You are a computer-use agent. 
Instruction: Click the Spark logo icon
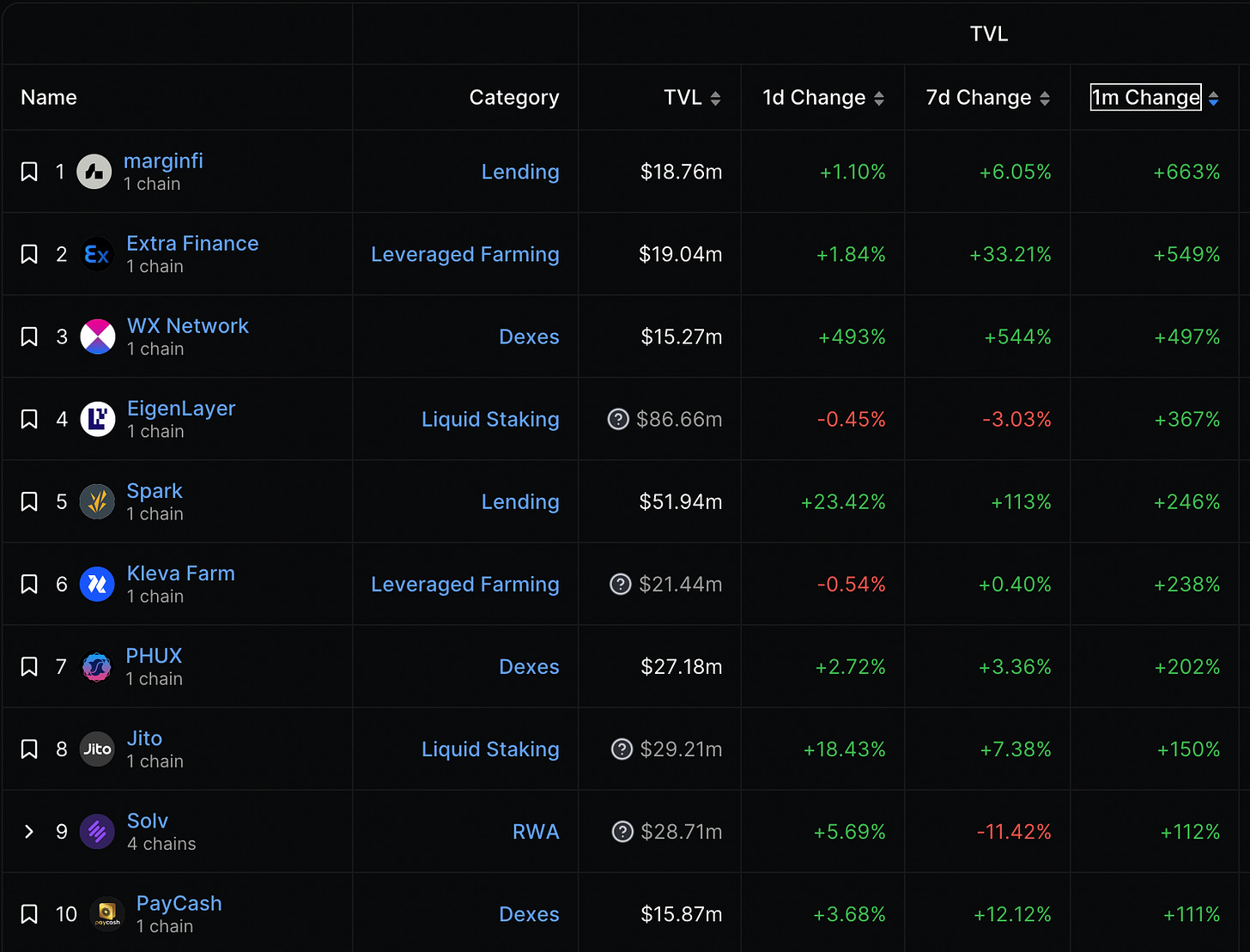97,501
